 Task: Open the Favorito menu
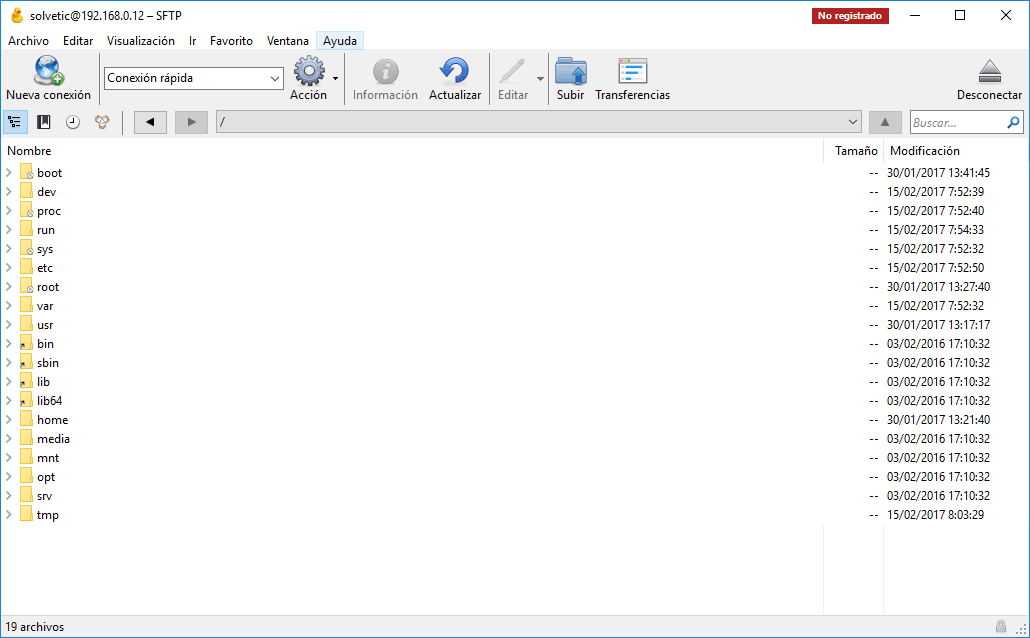tap(231, 41)
